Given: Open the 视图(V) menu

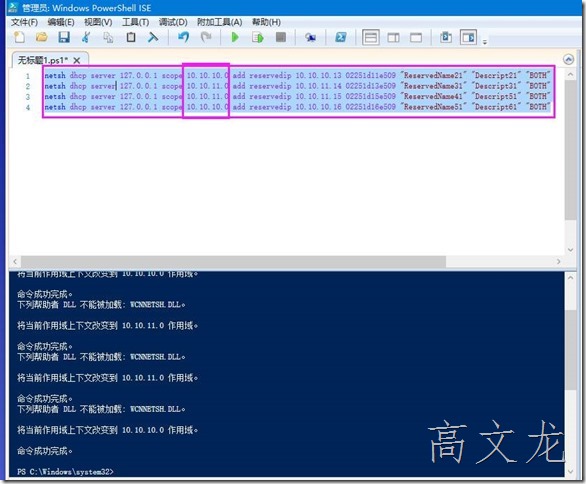Looking at the screenshot, I should pyautogui.click(x=98, y=22).
